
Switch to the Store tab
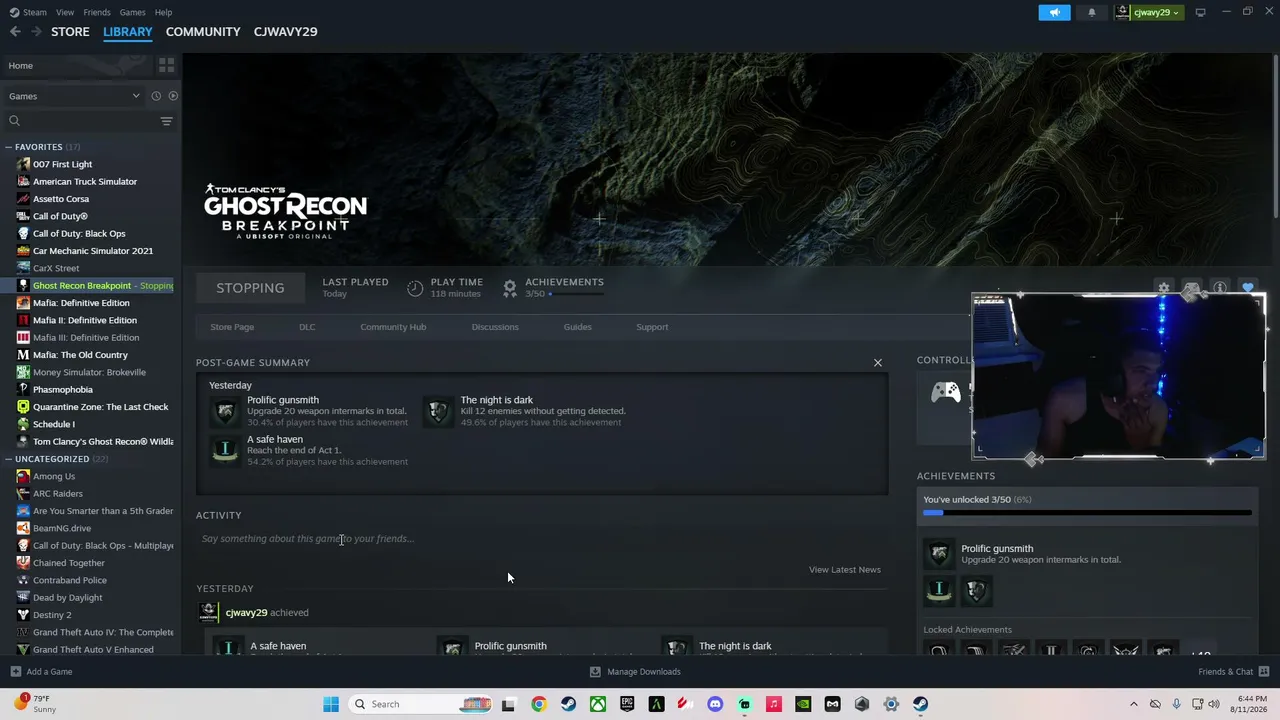click(70, 32)
